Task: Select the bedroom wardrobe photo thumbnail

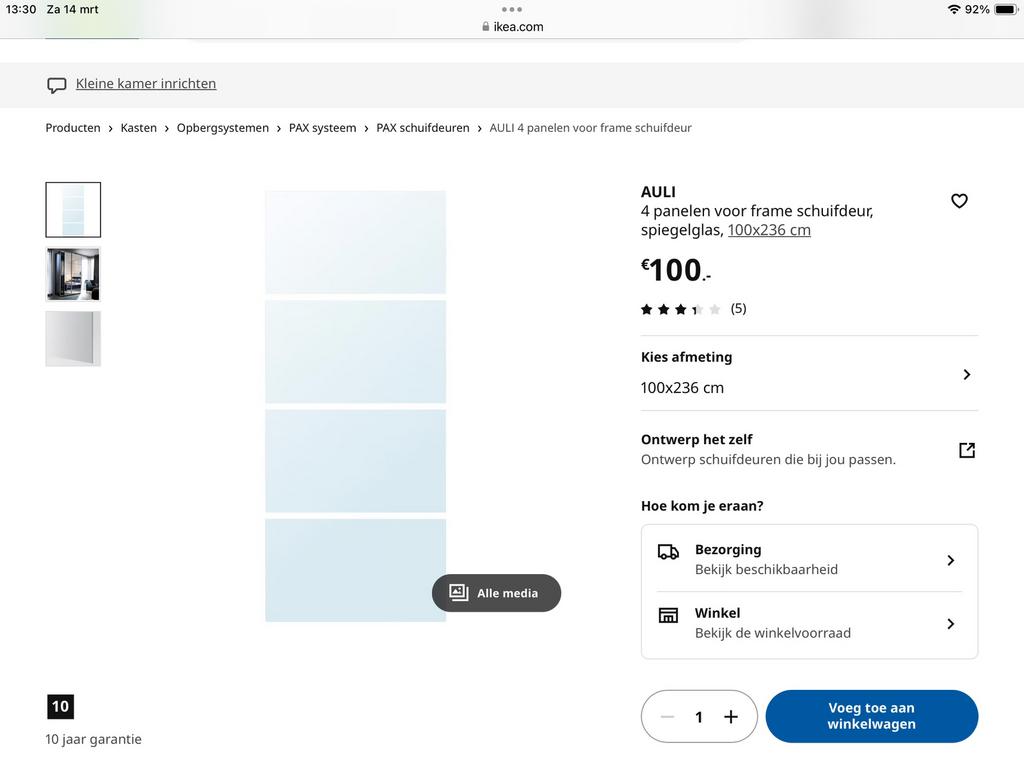Action: [73, 274]
